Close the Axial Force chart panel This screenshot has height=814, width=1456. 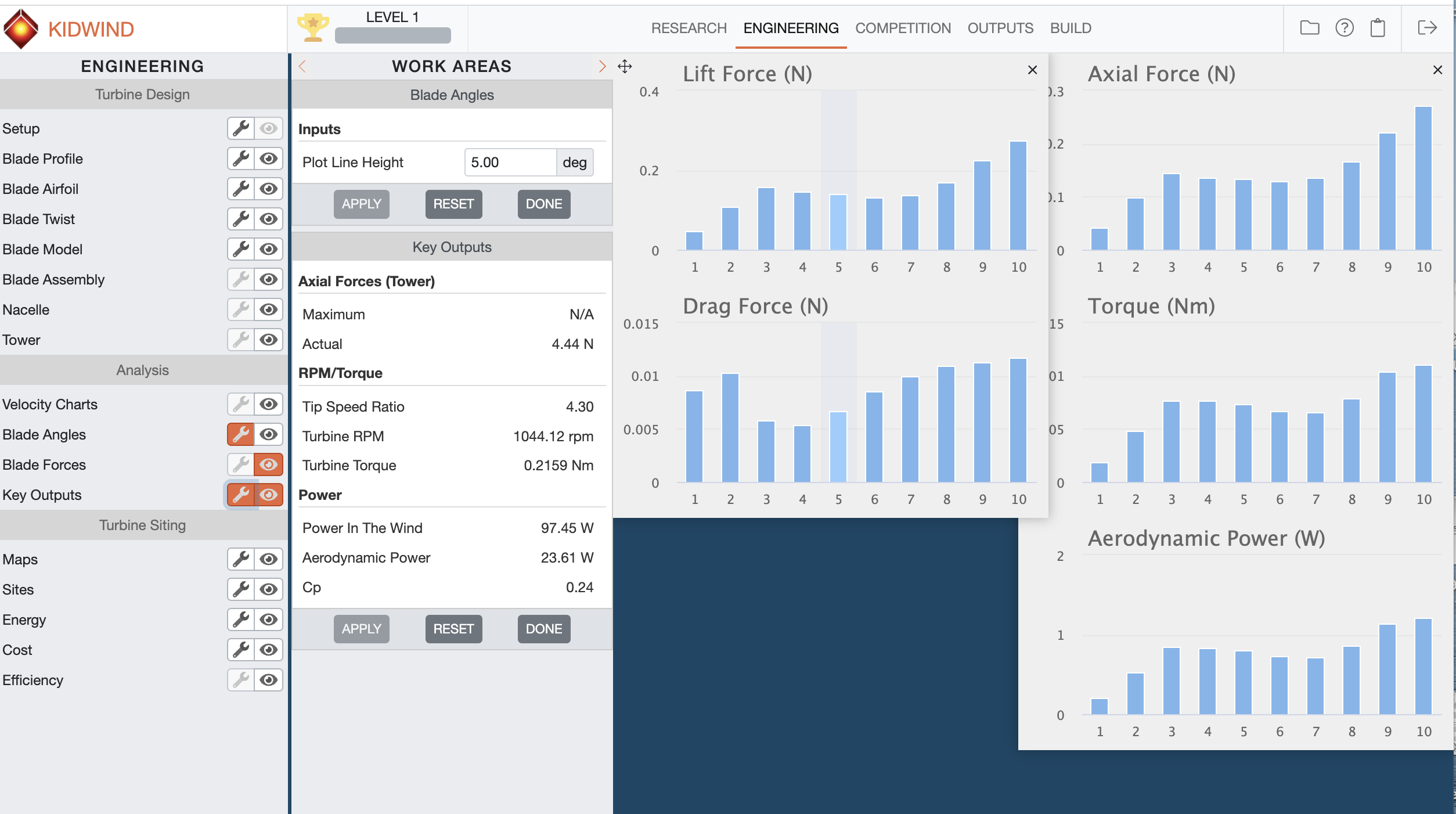[x=1437, y=70]
